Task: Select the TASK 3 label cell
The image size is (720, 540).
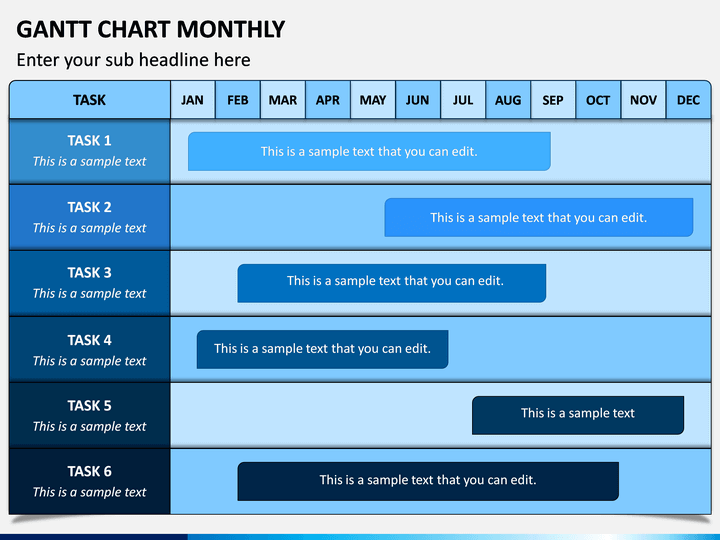Action: [x=90, y=283]
